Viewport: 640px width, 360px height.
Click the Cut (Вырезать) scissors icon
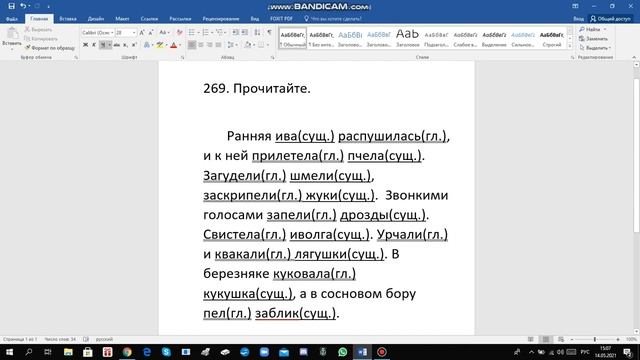click(27, 29)
